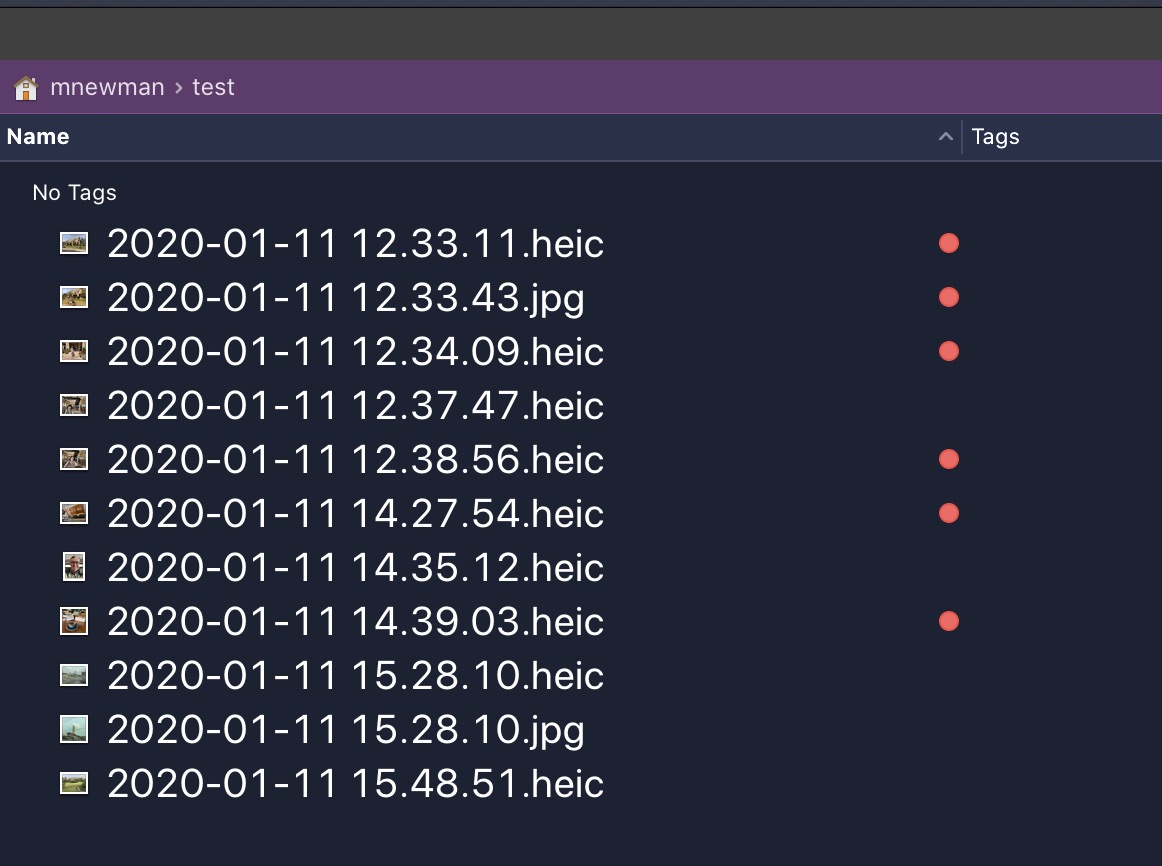Toggle sort order with the Name column chevron
Image resolution: width=1162 pixels, height=866 pixels.
click(946, 136)
